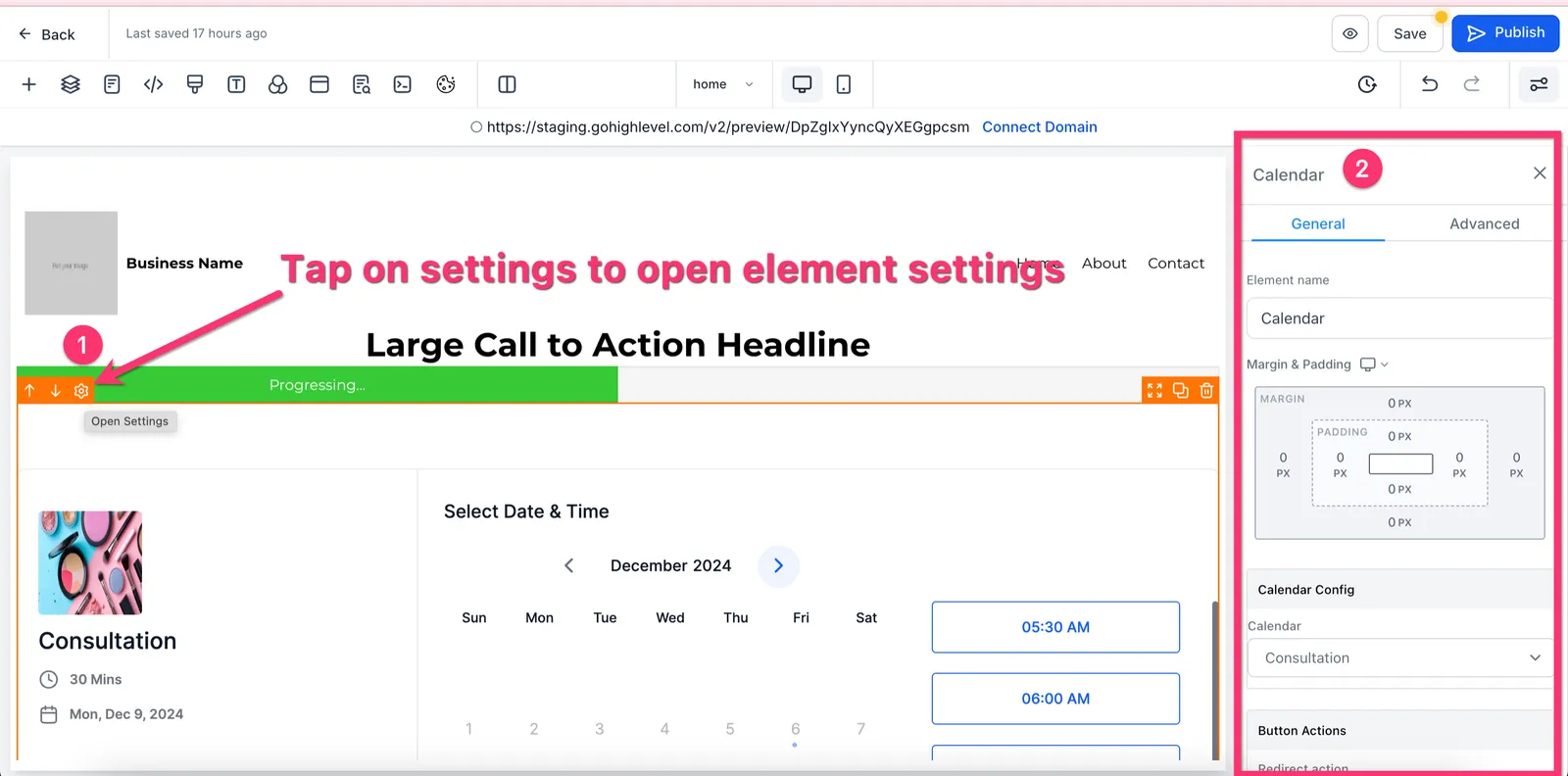Click the December 2024 month label
The height and width of the screenshot is (776, 1568).
670,566
